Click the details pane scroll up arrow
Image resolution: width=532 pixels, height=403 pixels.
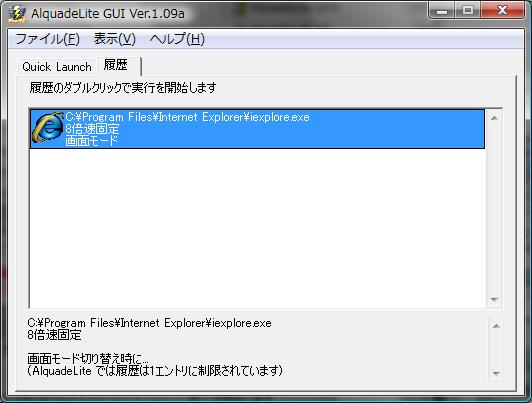pos(496,326)
